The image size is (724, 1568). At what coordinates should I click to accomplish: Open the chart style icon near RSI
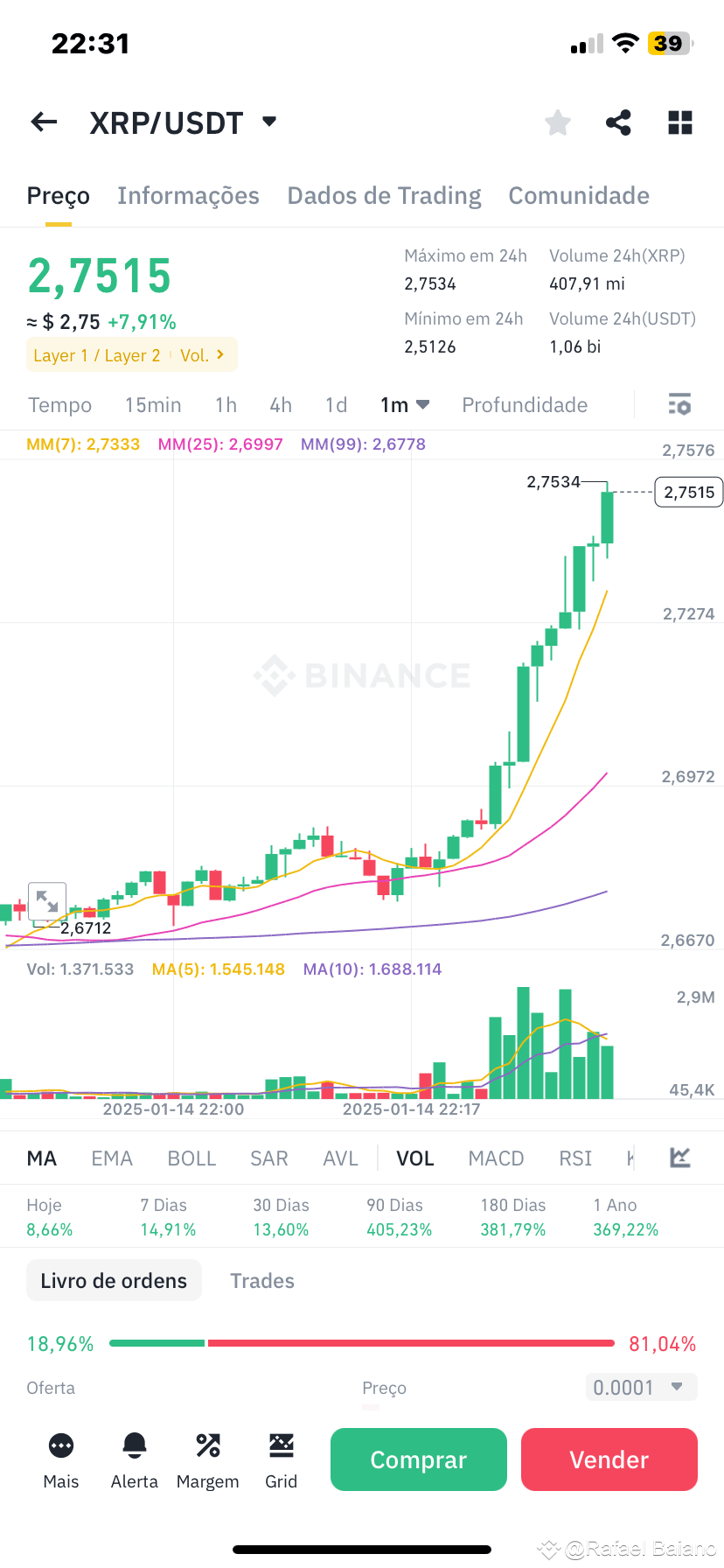679,1157
